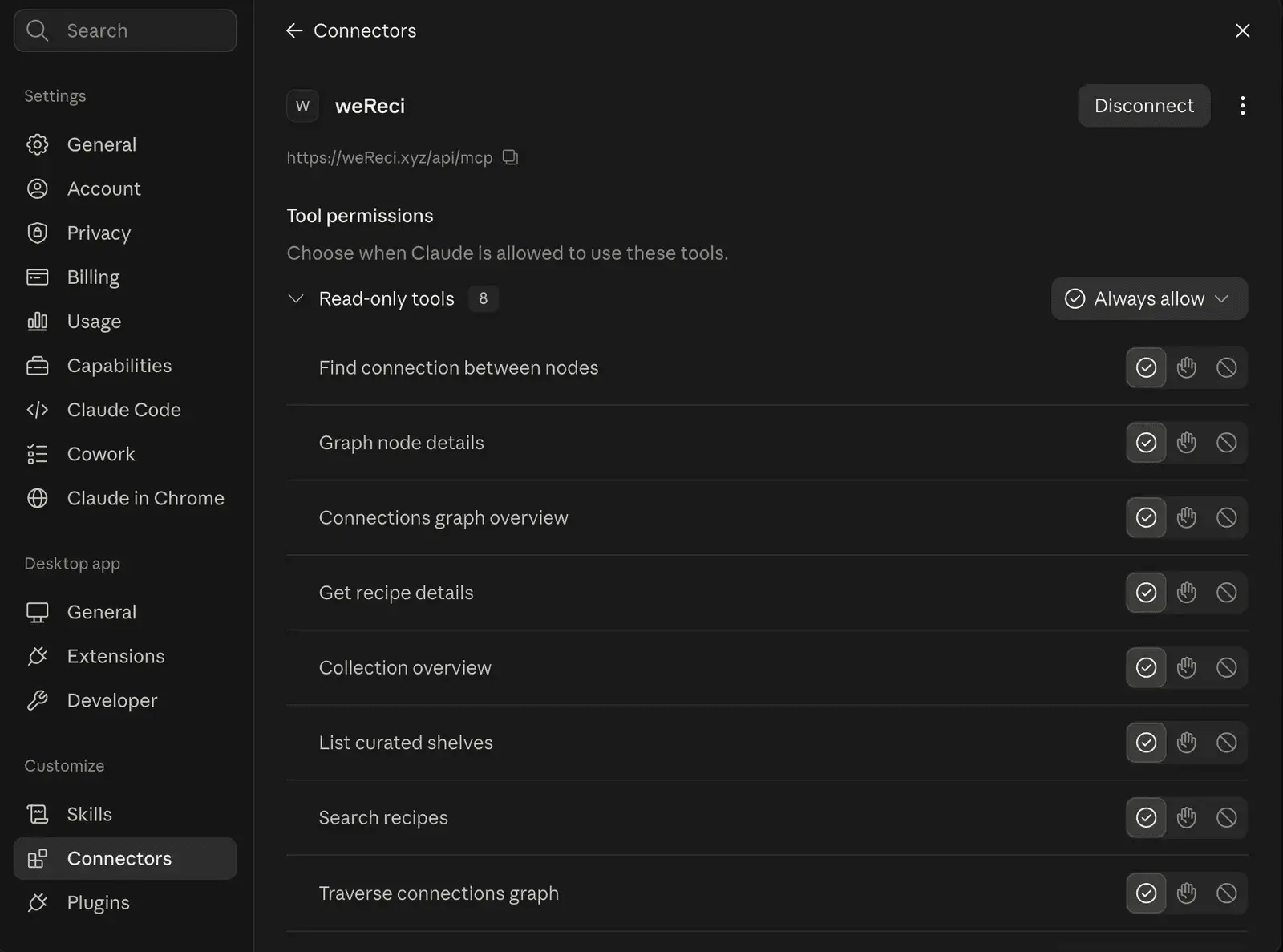1283x952 pixels.
Task: Require approval for Get recipe details
Action: (1186, 593)
